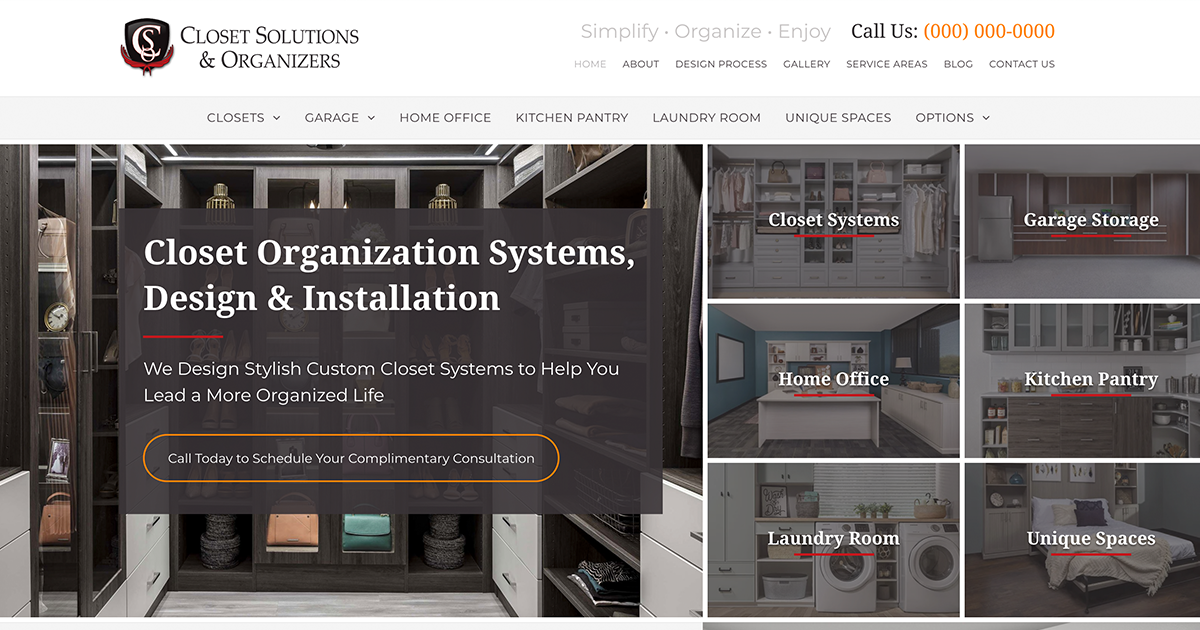The image size is (1200, 630).
Task: View the Home Office image tile
Action: point(833,380)
